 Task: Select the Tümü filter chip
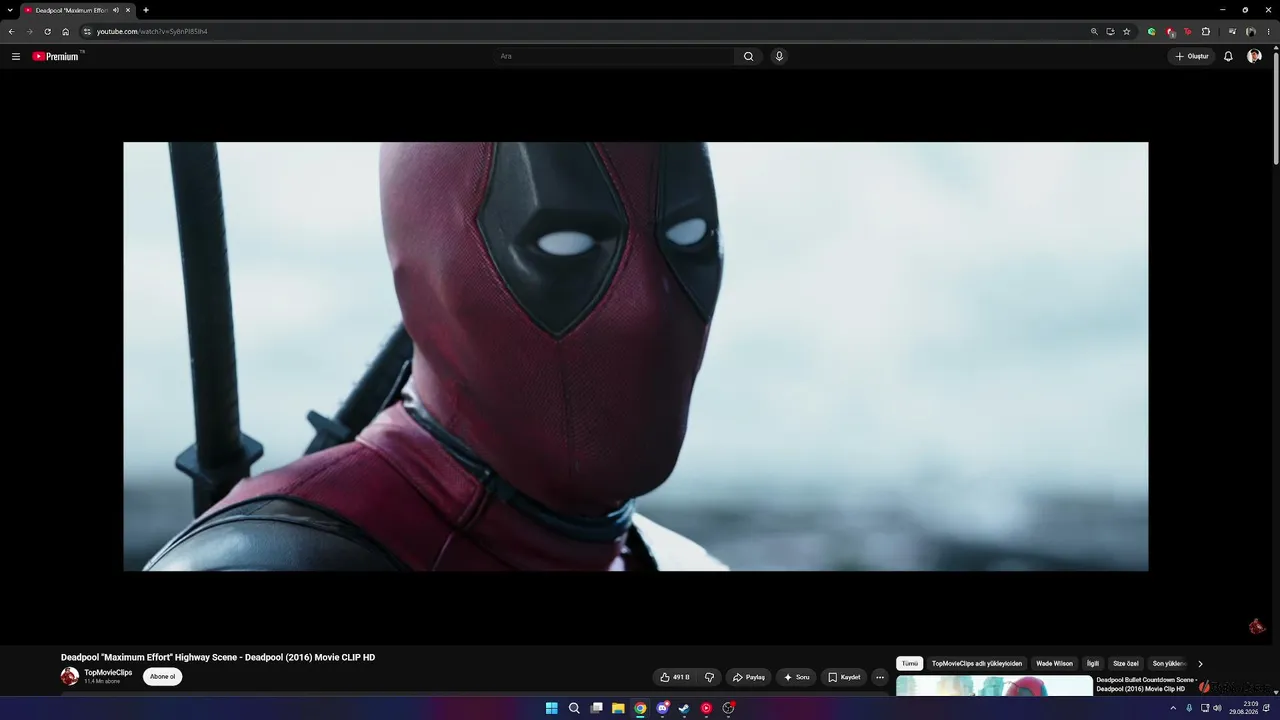pos(909,663)
